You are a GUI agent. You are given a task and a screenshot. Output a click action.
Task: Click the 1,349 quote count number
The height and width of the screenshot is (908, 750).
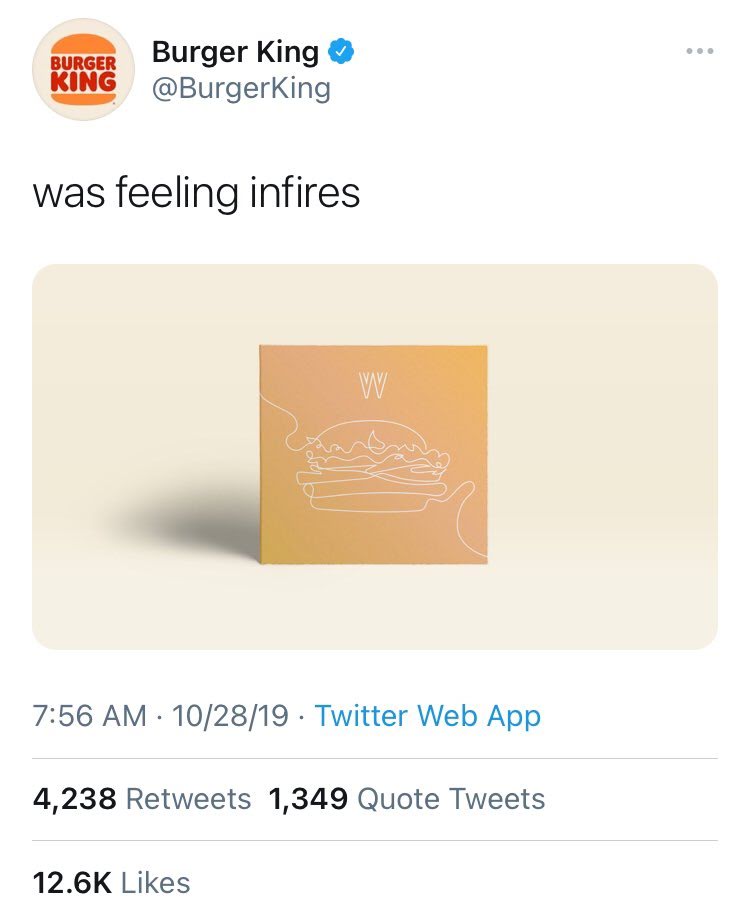(x=308, y=799)
